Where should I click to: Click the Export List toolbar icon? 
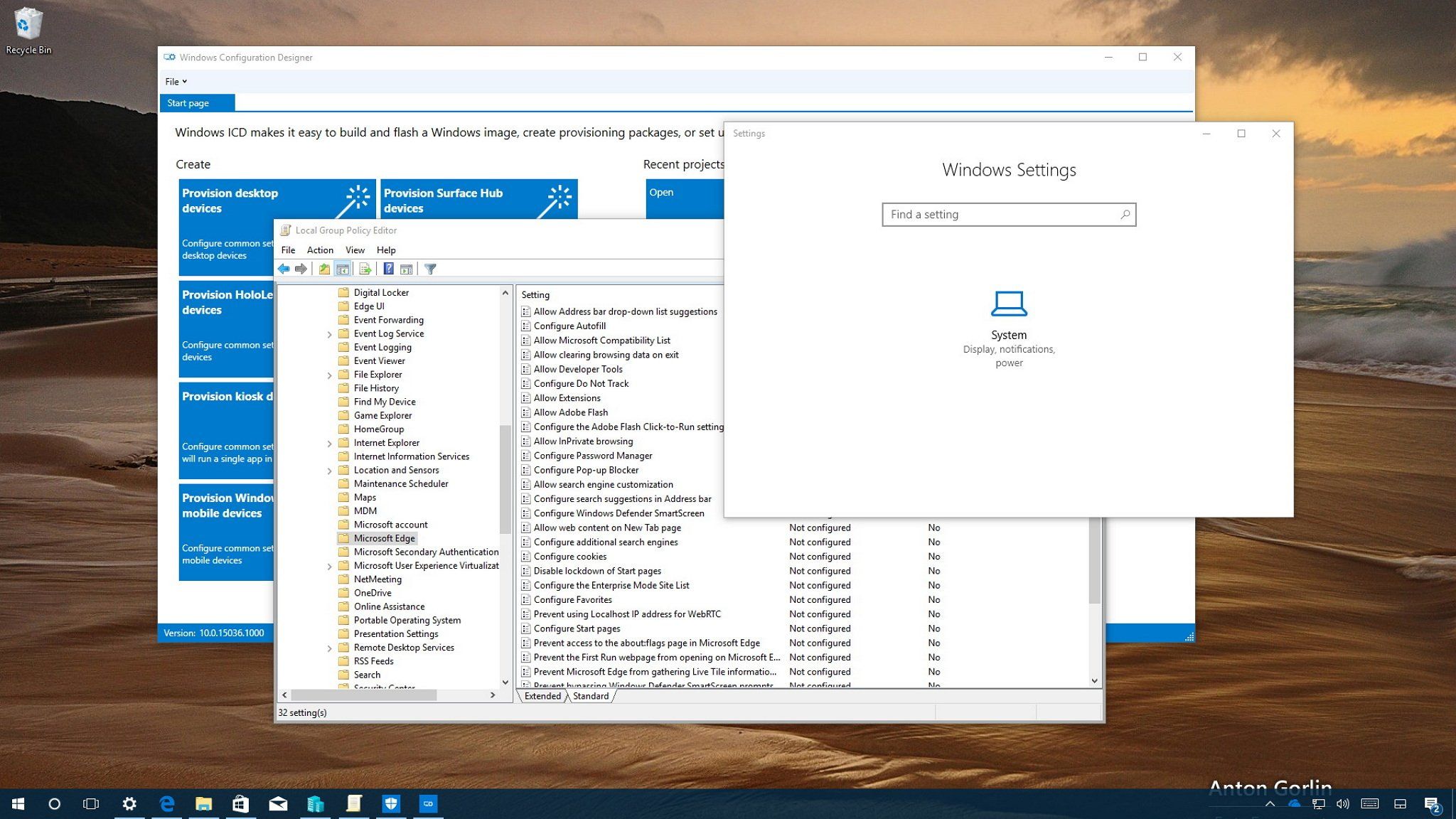365,269
